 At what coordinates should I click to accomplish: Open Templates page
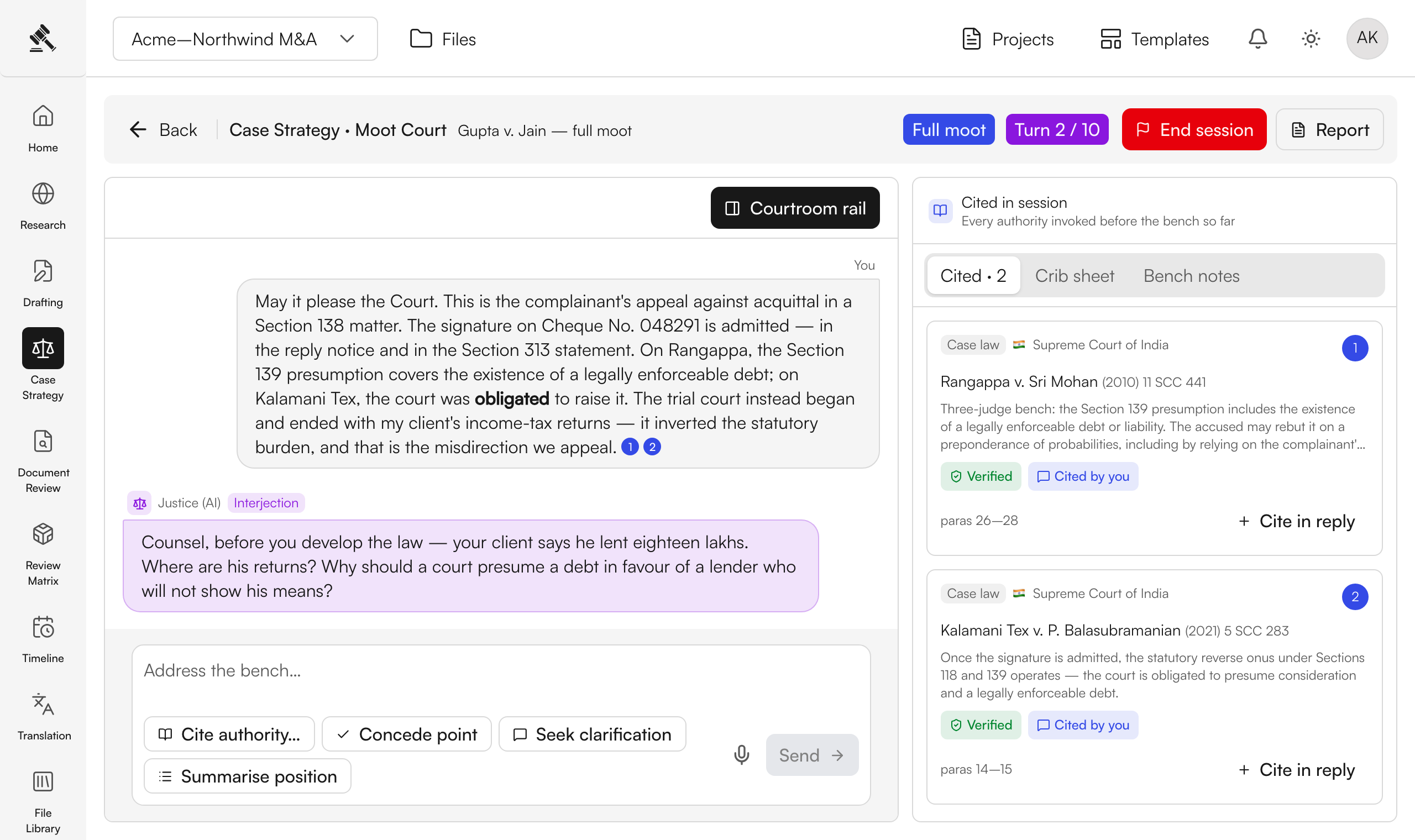coord(1155,39)
